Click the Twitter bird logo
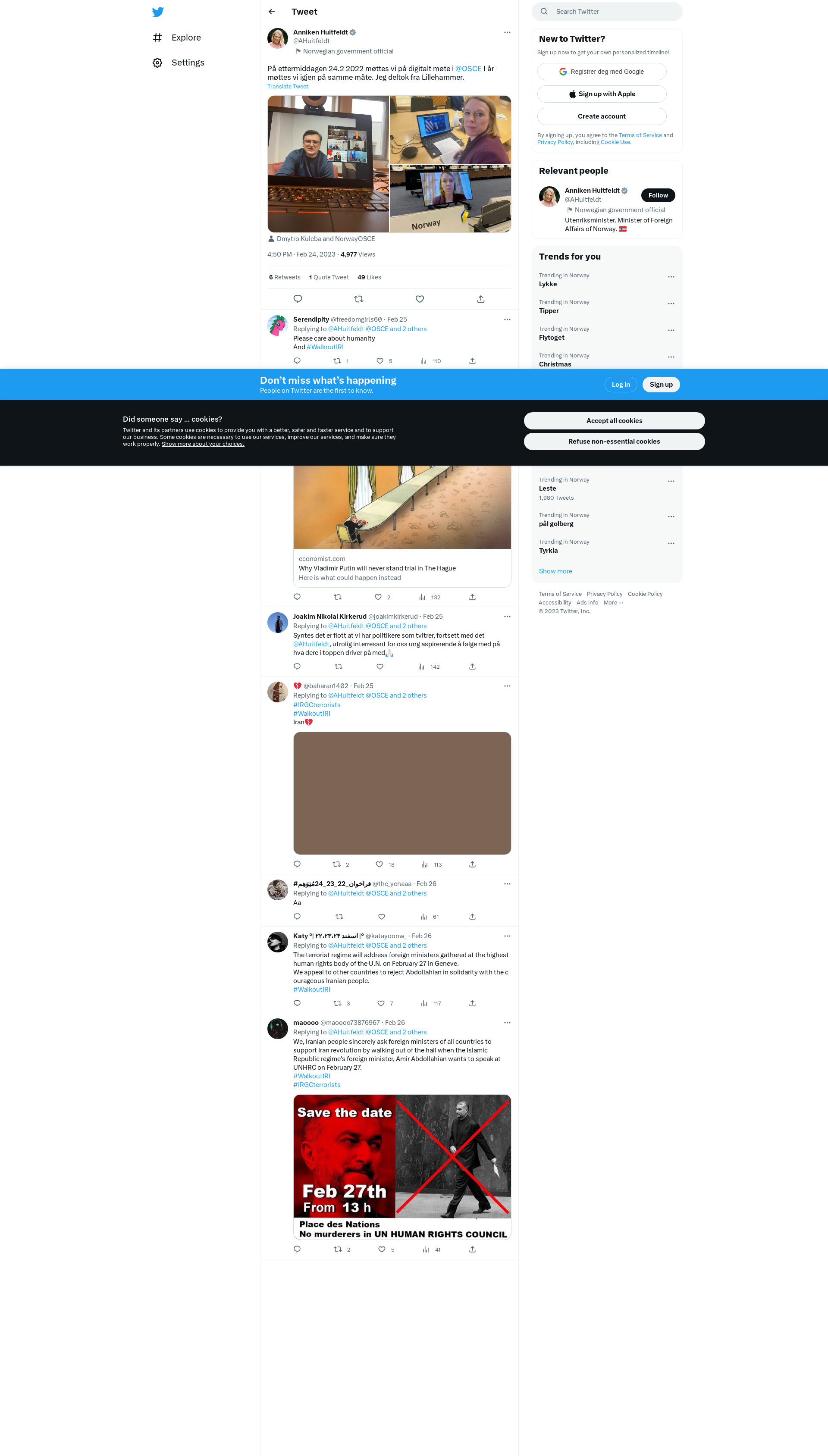 pyautogui.click(x=158, y=12)
